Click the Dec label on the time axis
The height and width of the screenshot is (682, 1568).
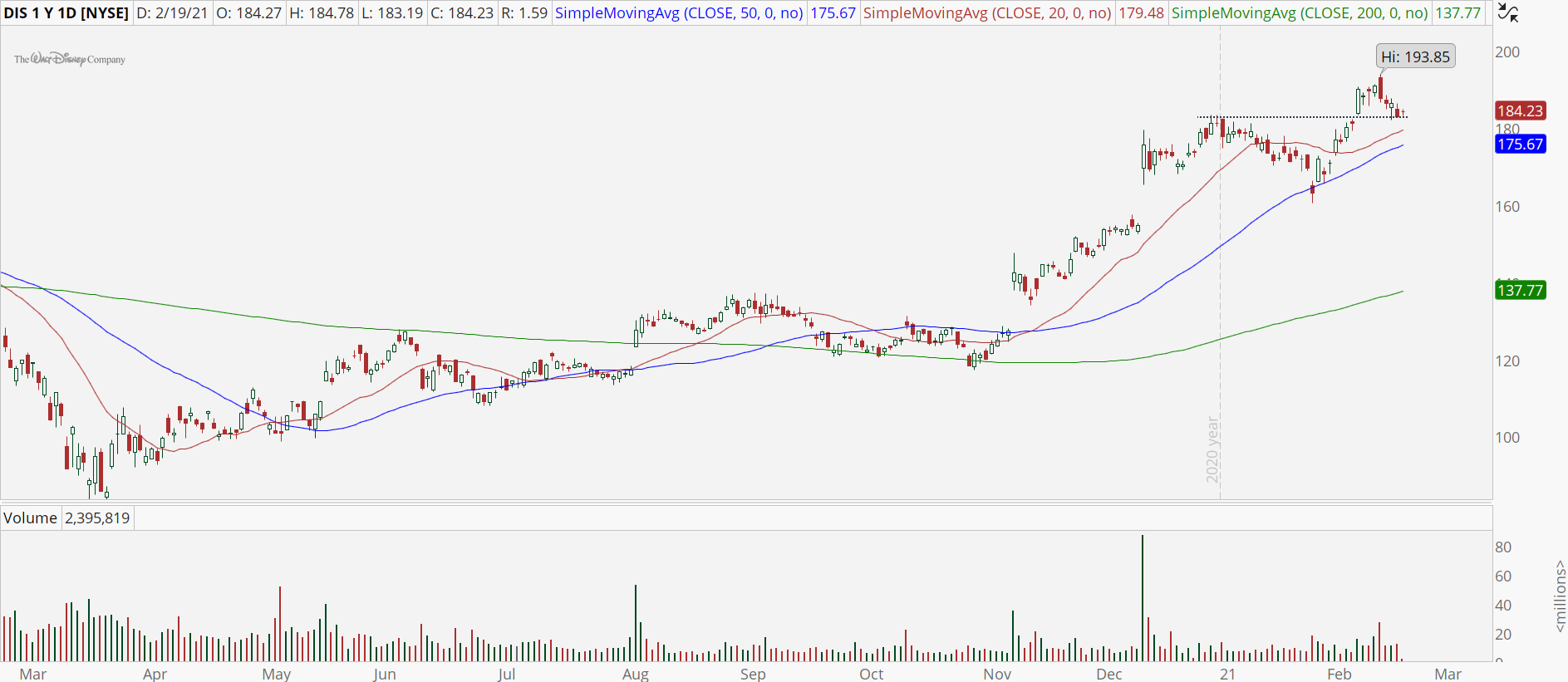[x=1109, y=674]
